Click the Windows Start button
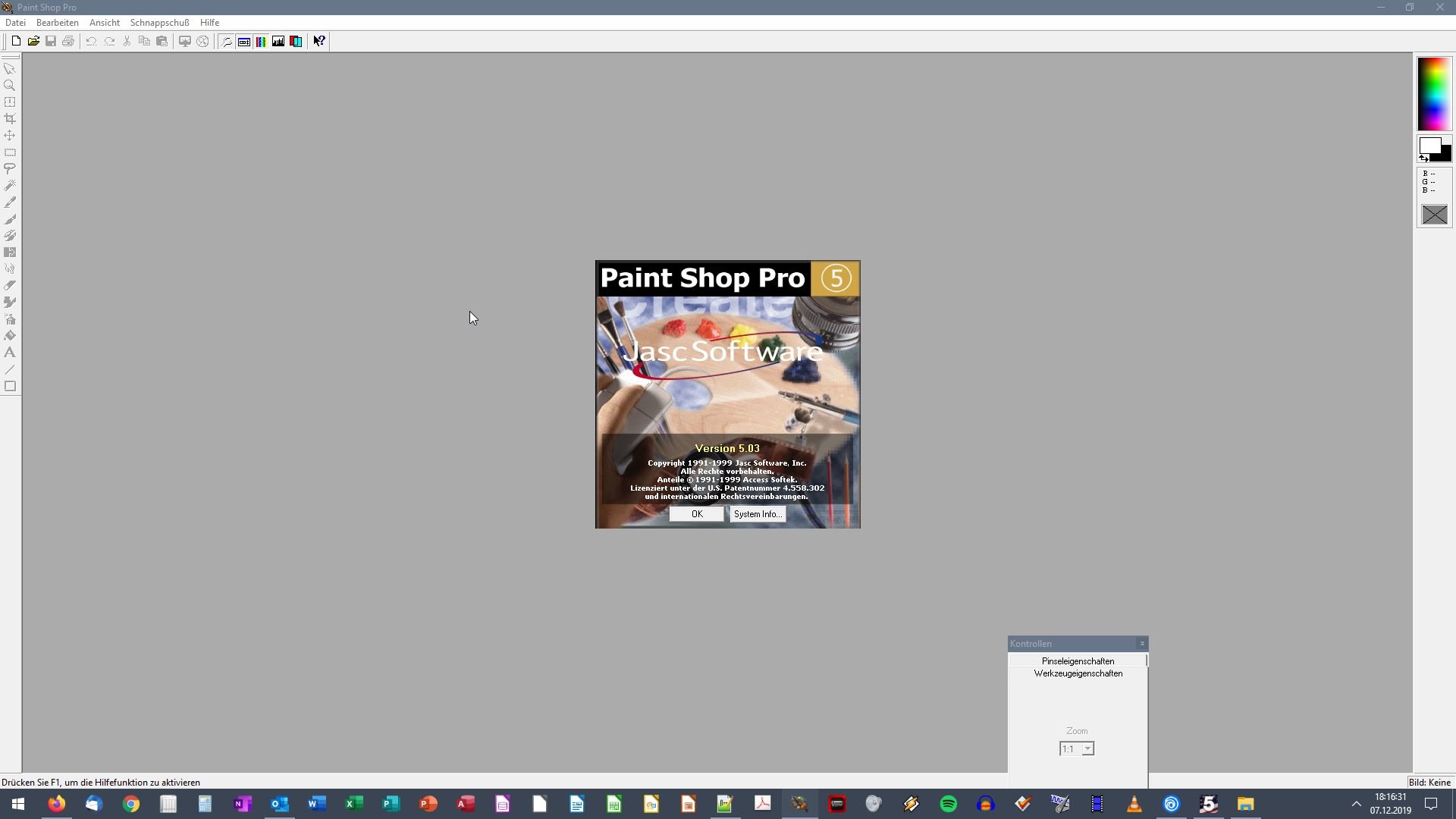Viewport: 1456px width, 819px height. tap(18, 804)
